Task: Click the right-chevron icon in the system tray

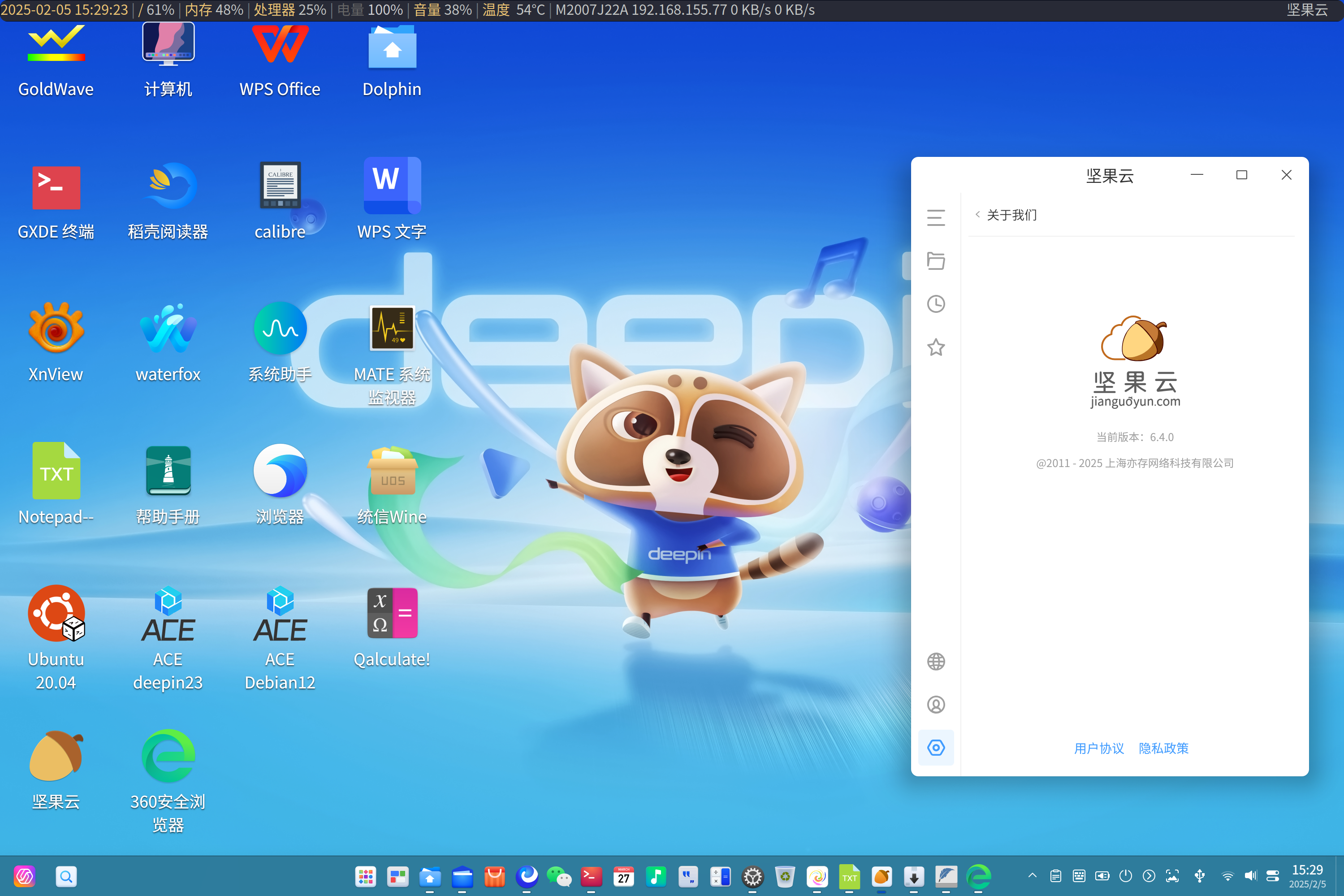Action: tap(1148, 876)
